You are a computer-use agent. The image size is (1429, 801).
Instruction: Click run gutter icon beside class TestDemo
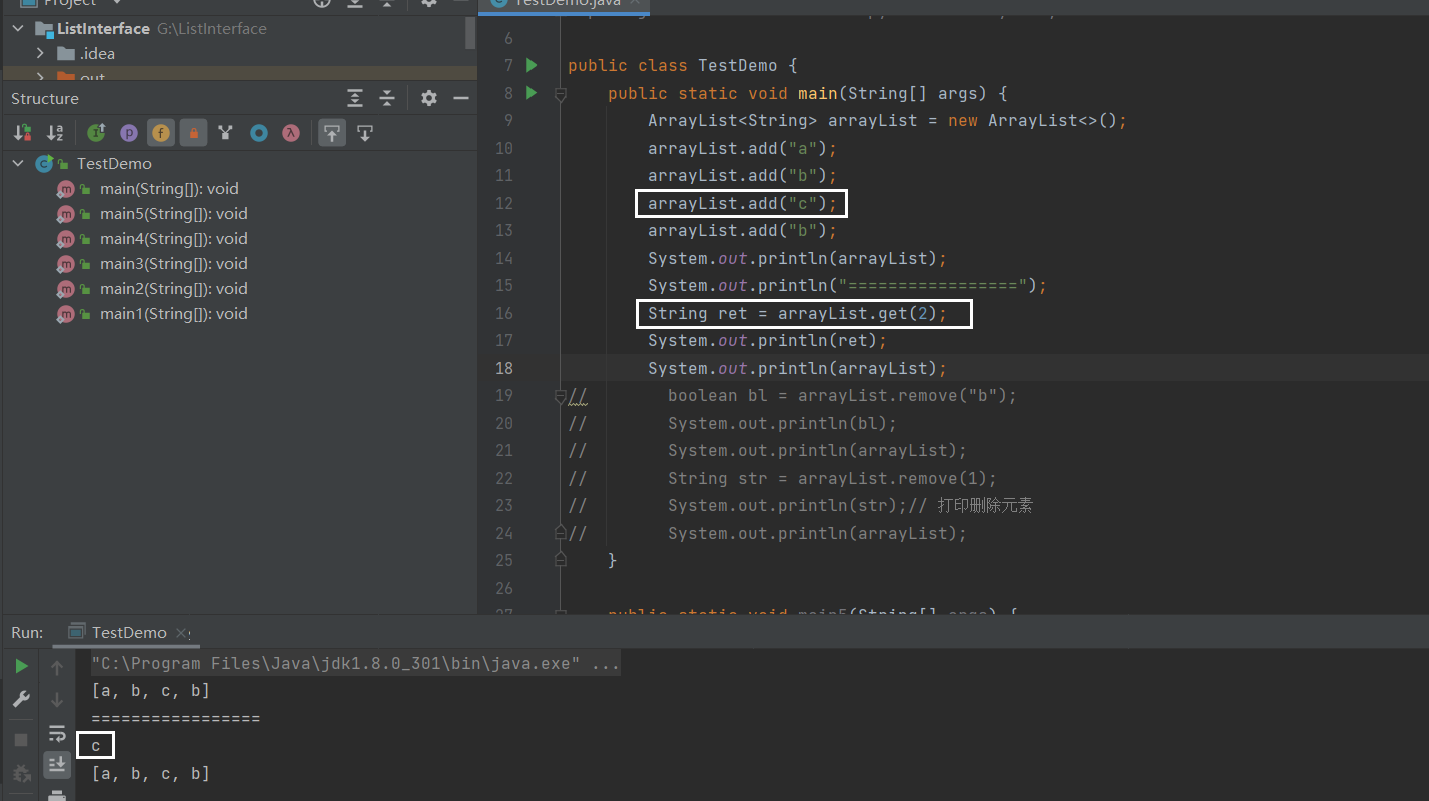532,65
